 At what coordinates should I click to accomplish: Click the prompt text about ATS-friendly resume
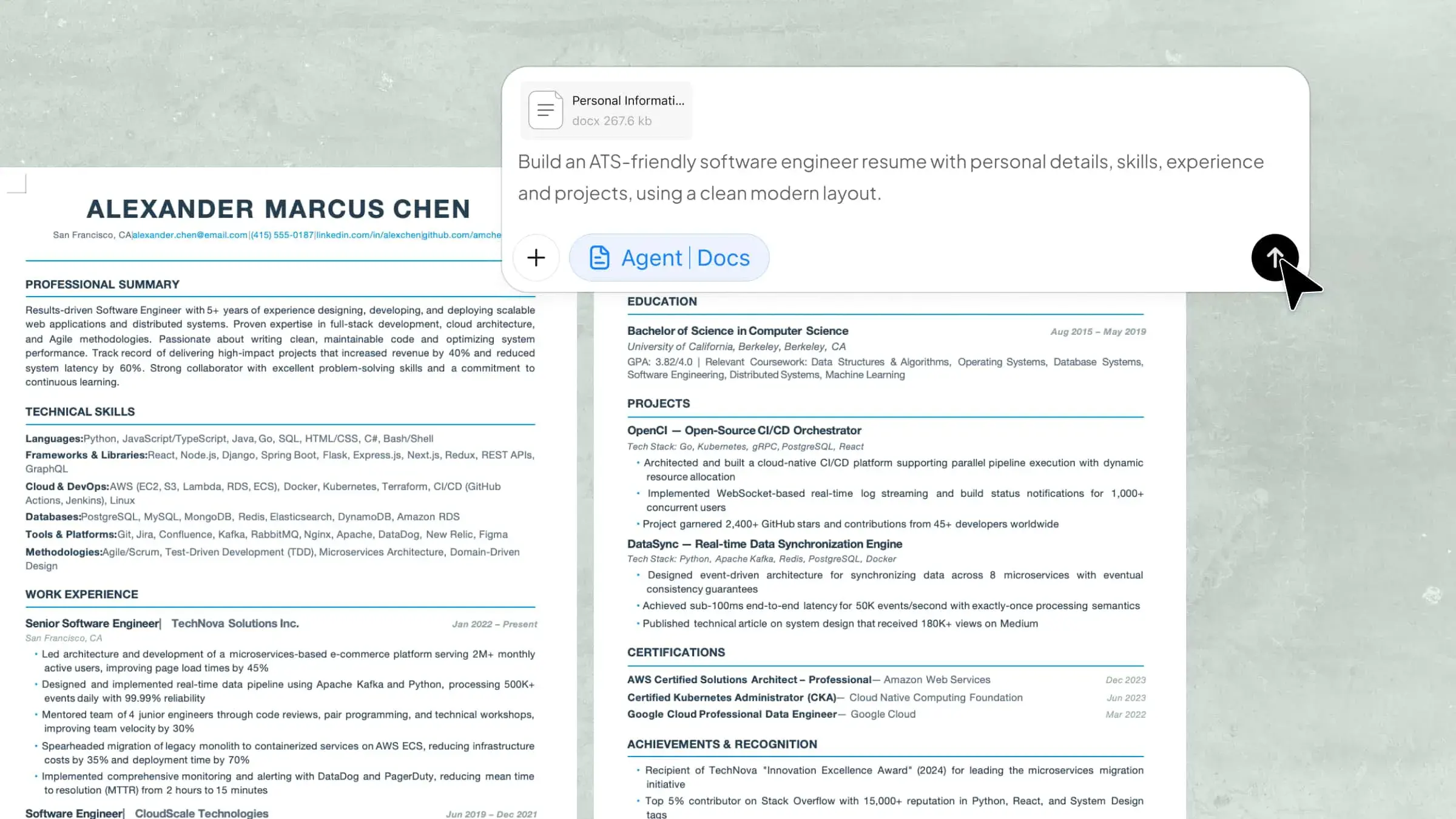(x=891, y=177)
